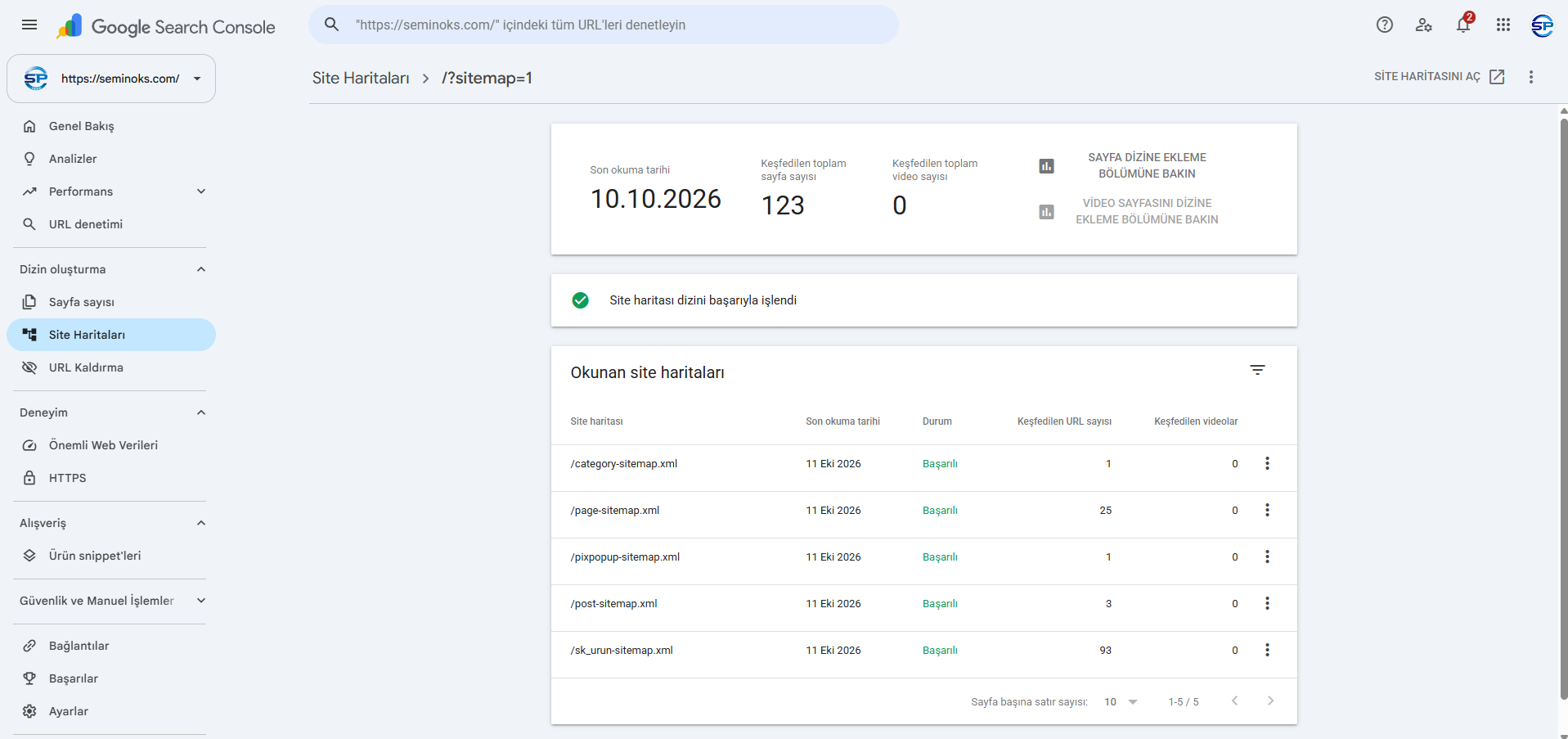Open the property selector dropdown
Image resolution: width=1568 pixels, height=739 pixels.
tap(111, 79)
